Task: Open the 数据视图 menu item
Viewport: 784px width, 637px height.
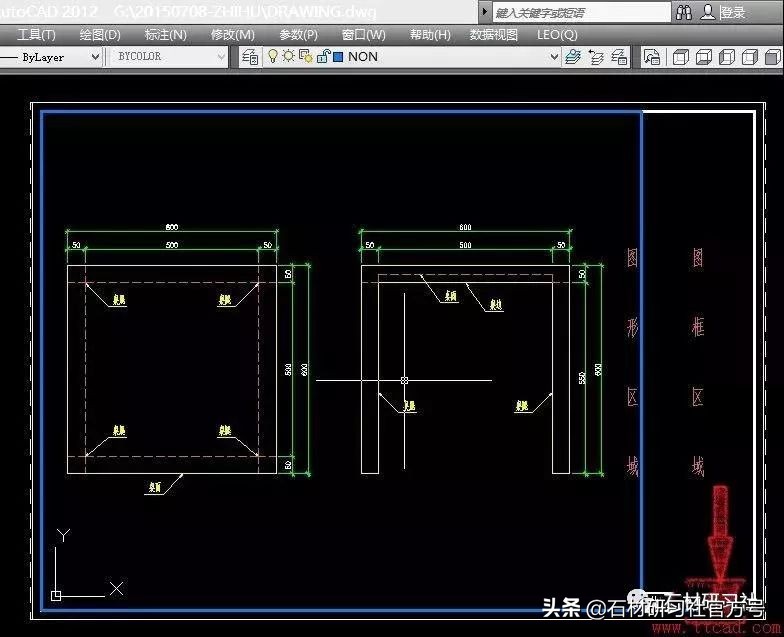Action: coord(494,34)
